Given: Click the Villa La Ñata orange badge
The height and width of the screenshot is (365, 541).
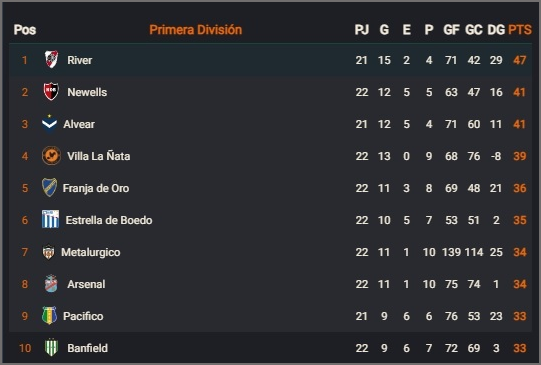Looking at the screenshot, I should point(51,156).
